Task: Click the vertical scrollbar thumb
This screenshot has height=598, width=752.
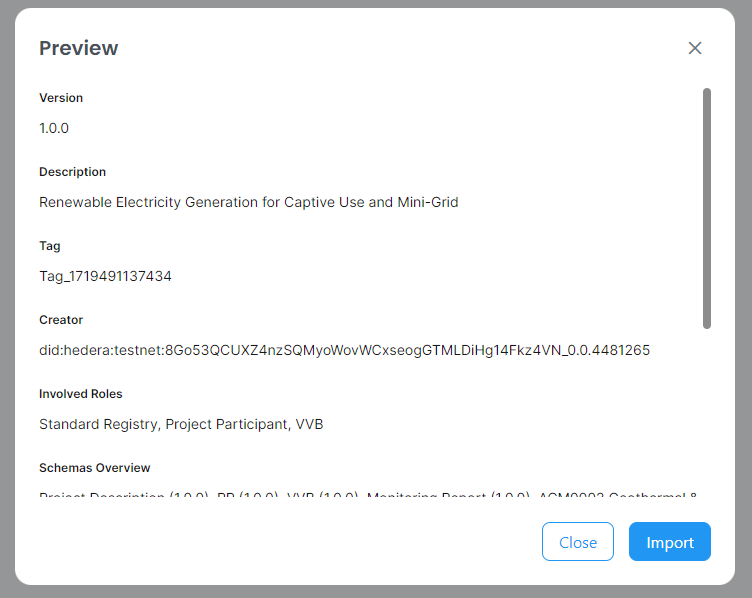Action: tap(707, 208)
